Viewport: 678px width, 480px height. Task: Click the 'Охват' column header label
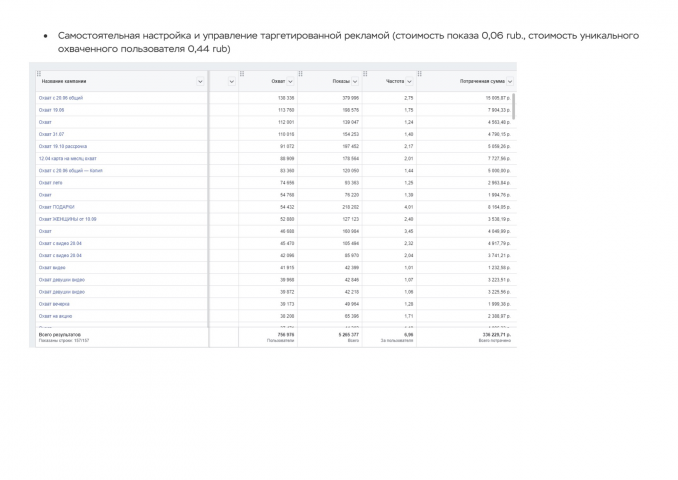point(278,81)
